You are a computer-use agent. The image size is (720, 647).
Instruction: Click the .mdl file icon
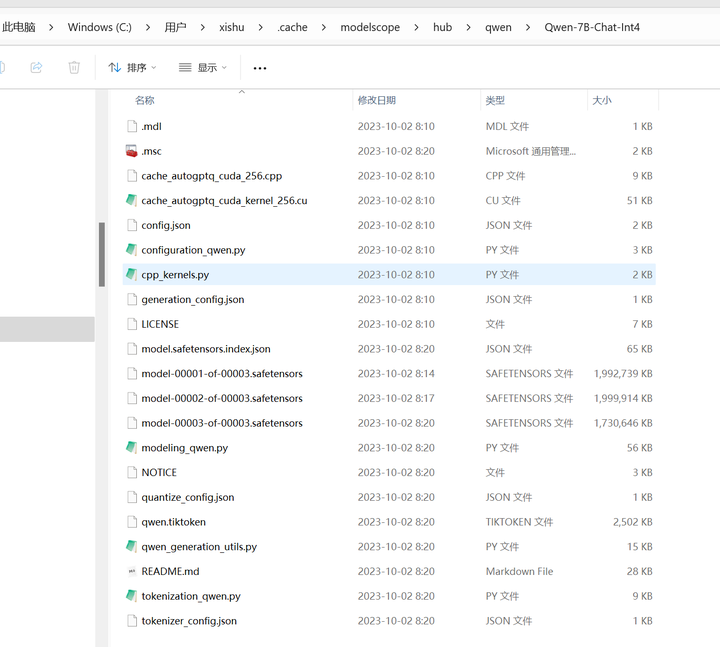pos(132,126)
